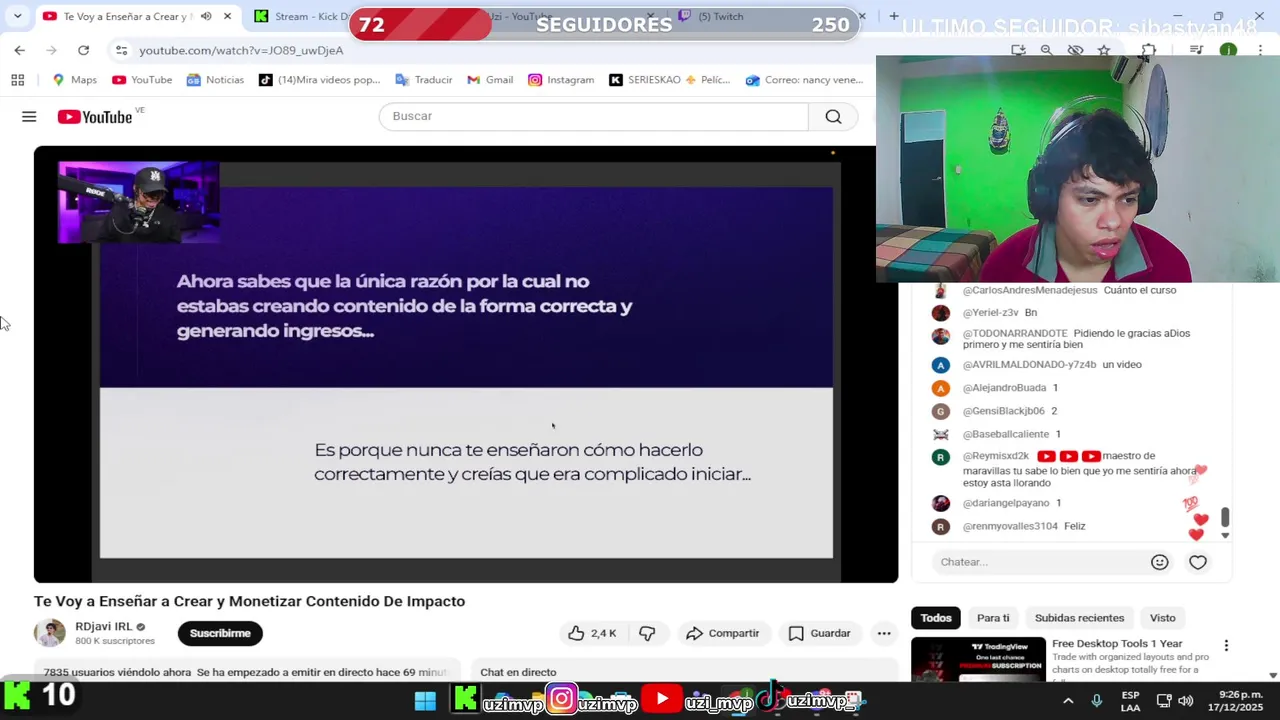View site information icon in address bar

coord(121,50)
